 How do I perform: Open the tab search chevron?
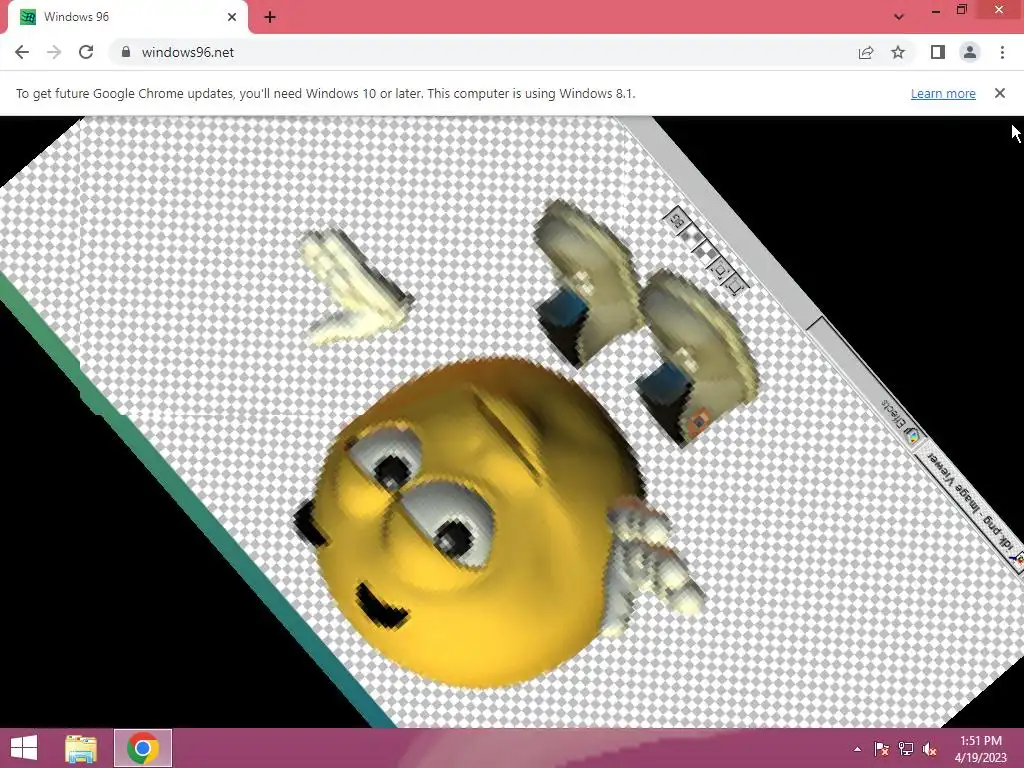click(899, 17)
